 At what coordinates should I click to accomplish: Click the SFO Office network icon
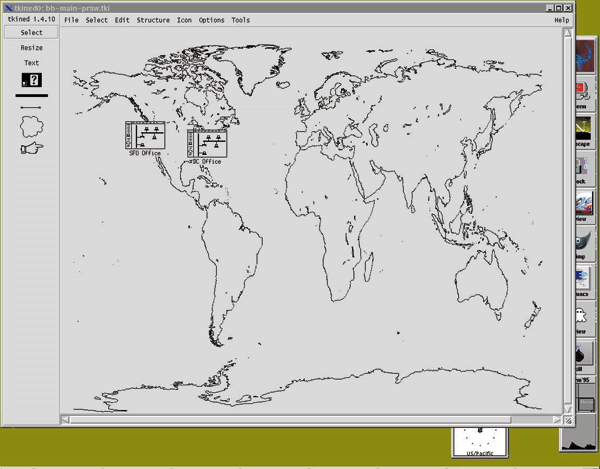145,135
